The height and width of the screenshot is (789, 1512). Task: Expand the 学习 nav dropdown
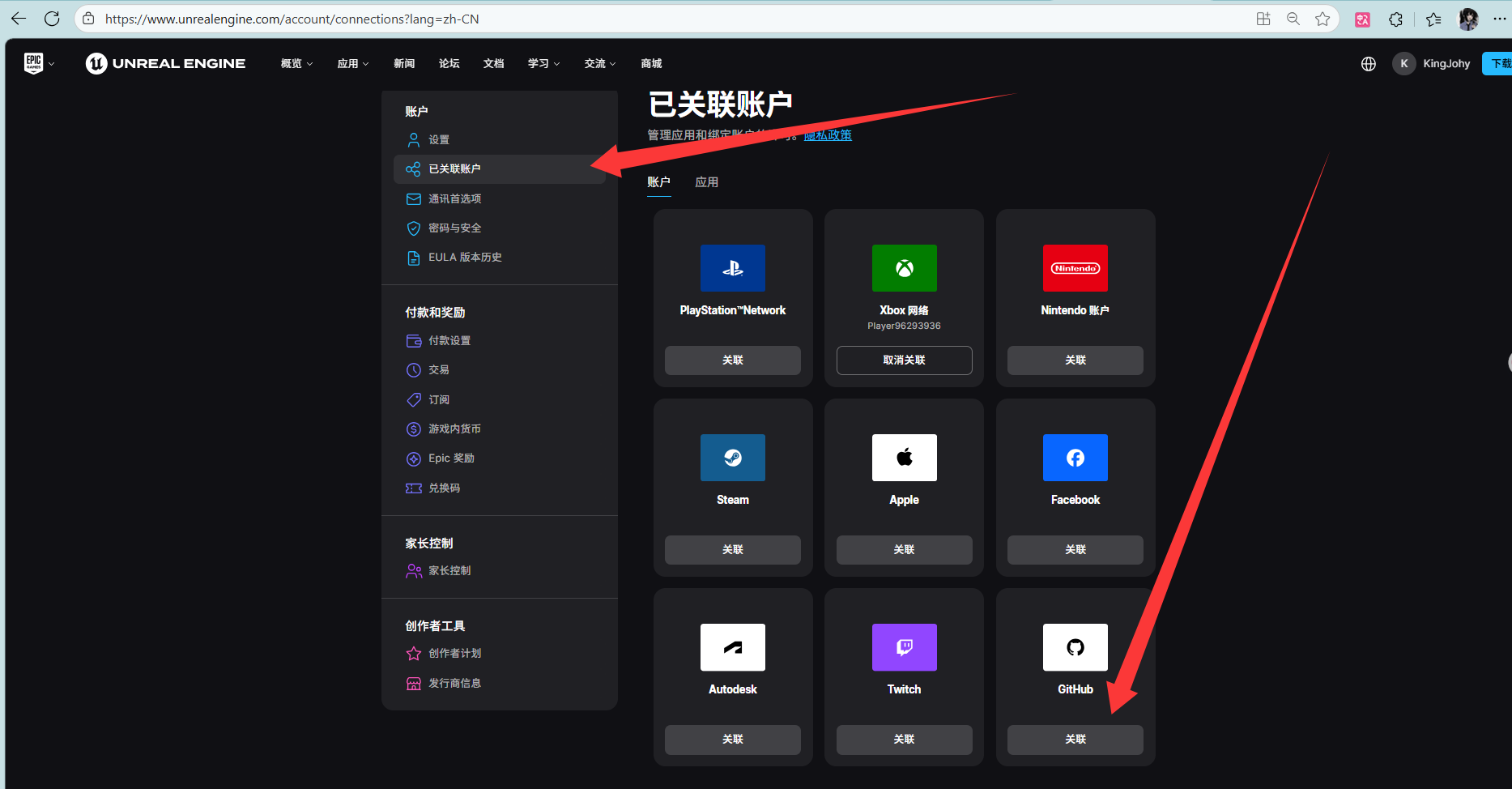click(x=543, y=64)
